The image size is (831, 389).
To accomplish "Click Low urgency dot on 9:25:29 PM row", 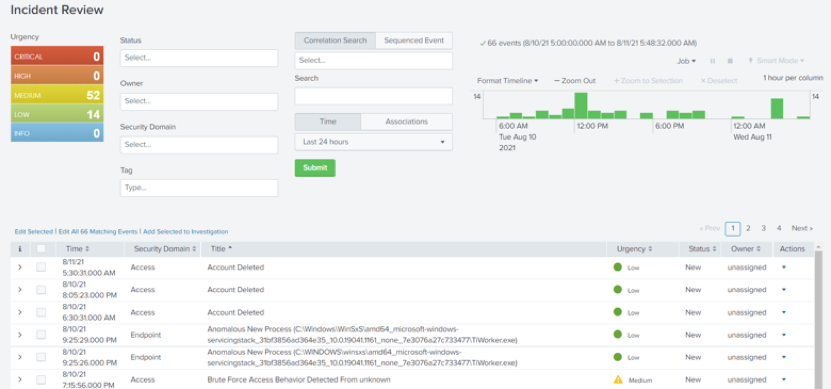I will coord(617,334).
